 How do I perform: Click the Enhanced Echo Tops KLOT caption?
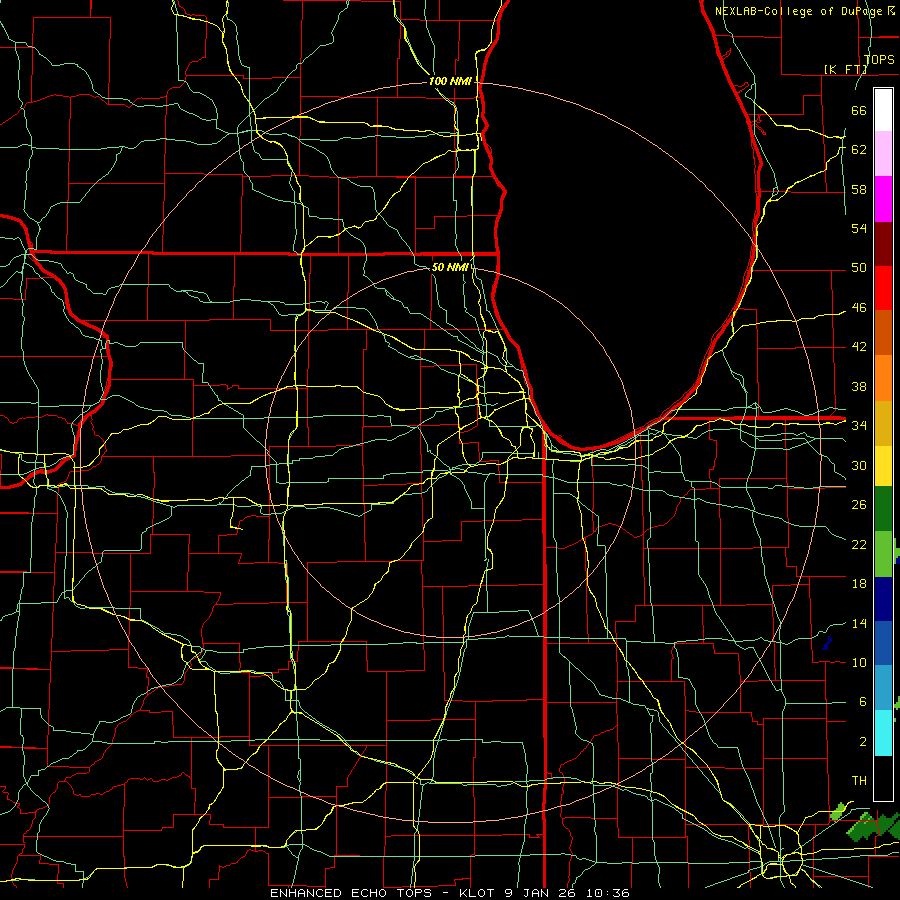(x=449, y=893)
